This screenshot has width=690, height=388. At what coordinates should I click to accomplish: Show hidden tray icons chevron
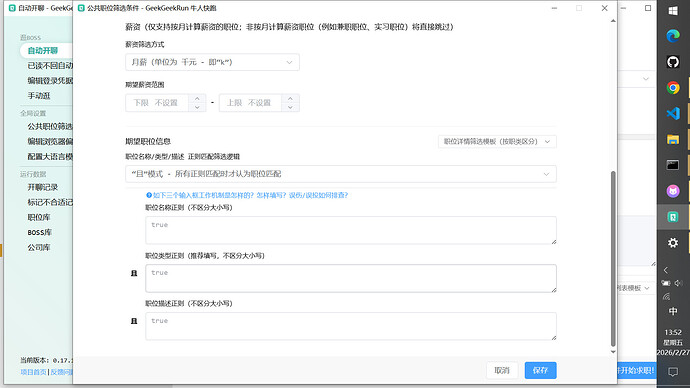666,270
